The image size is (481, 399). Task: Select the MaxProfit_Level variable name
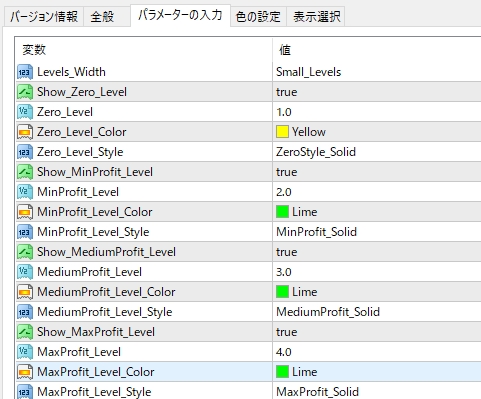(x=79, y=352)
